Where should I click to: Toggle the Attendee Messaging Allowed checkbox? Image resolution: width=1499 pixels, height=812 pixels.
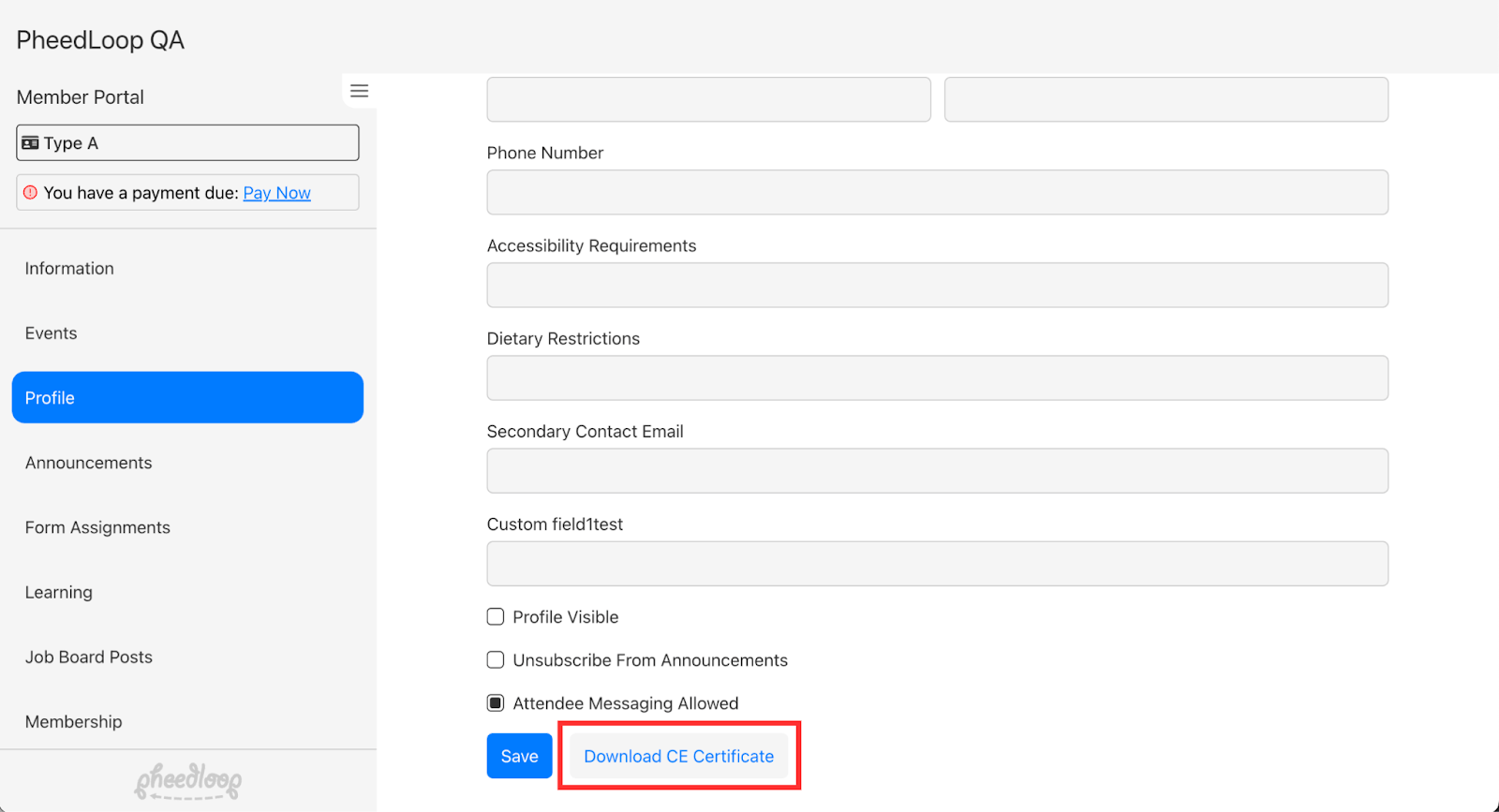point(496,703)
